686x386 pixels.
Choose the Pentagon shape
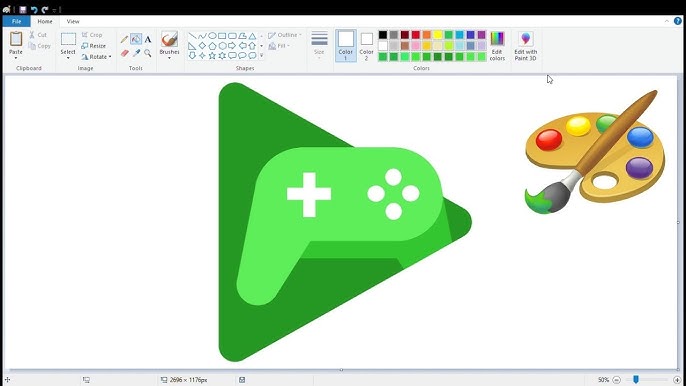[212, 46]
